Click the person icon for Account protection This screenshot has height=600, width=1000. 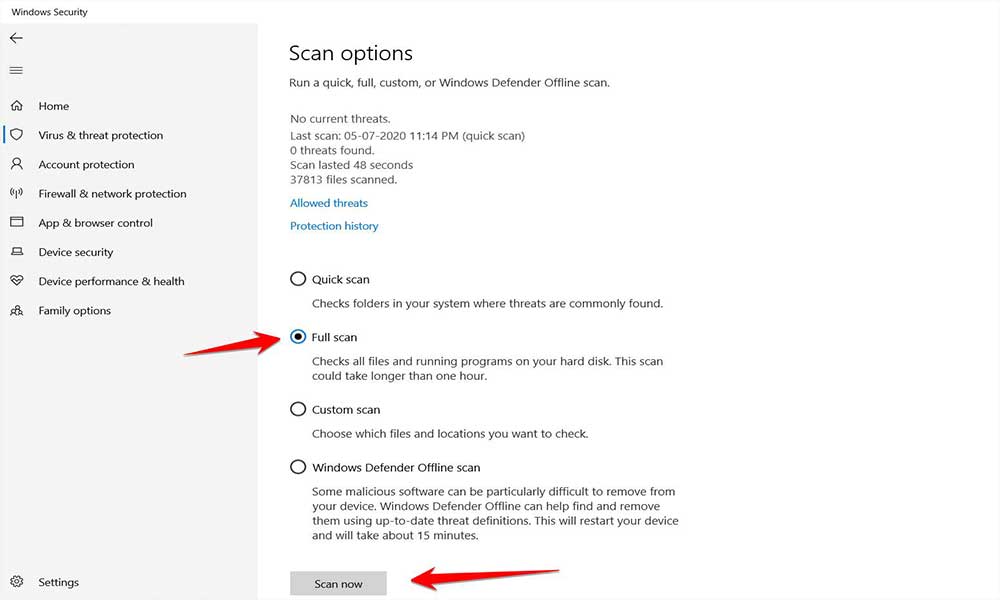(x=17, y=164)
